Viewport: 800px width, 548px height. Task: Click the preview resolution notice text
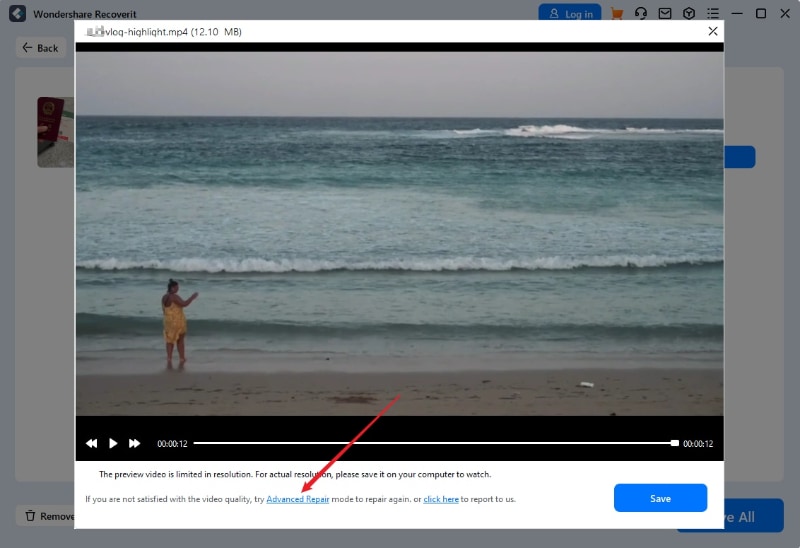295,474
